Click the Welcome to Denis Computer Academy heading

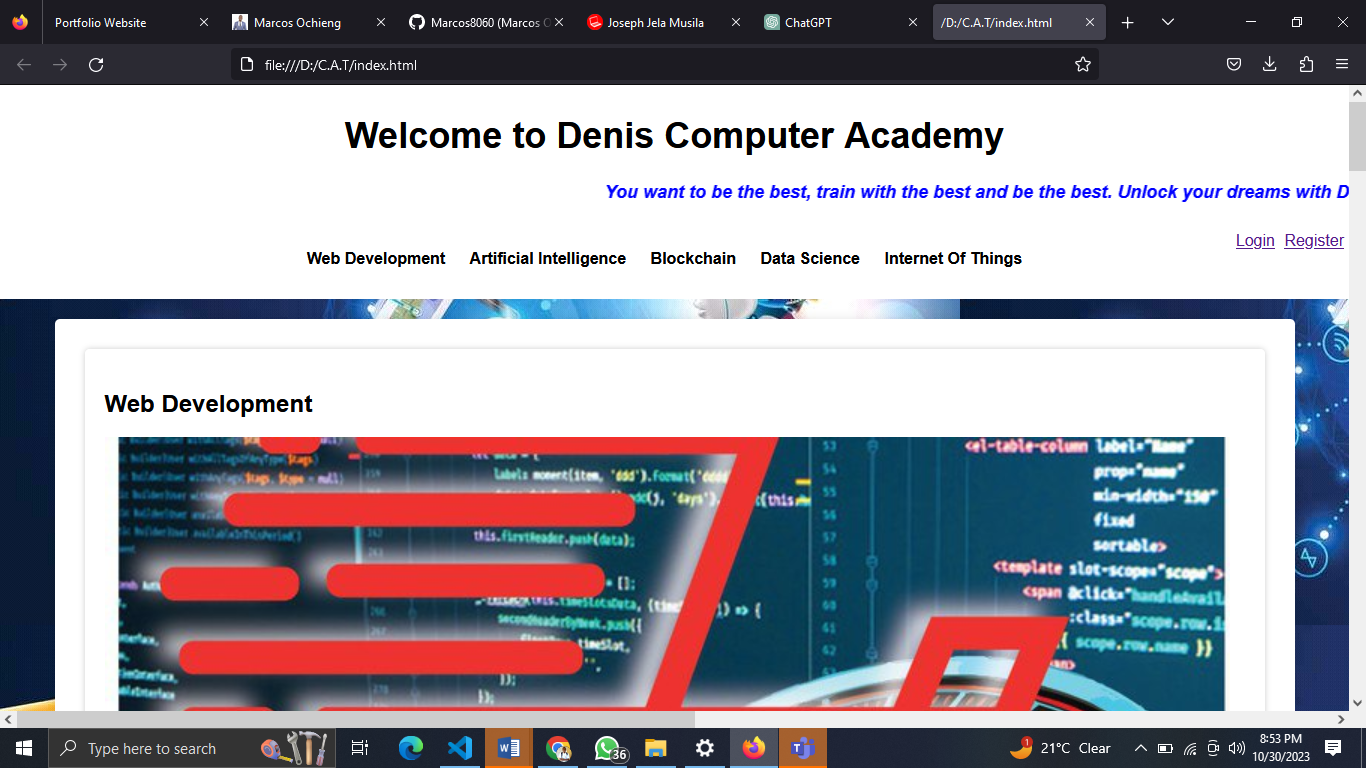[674, 135]
